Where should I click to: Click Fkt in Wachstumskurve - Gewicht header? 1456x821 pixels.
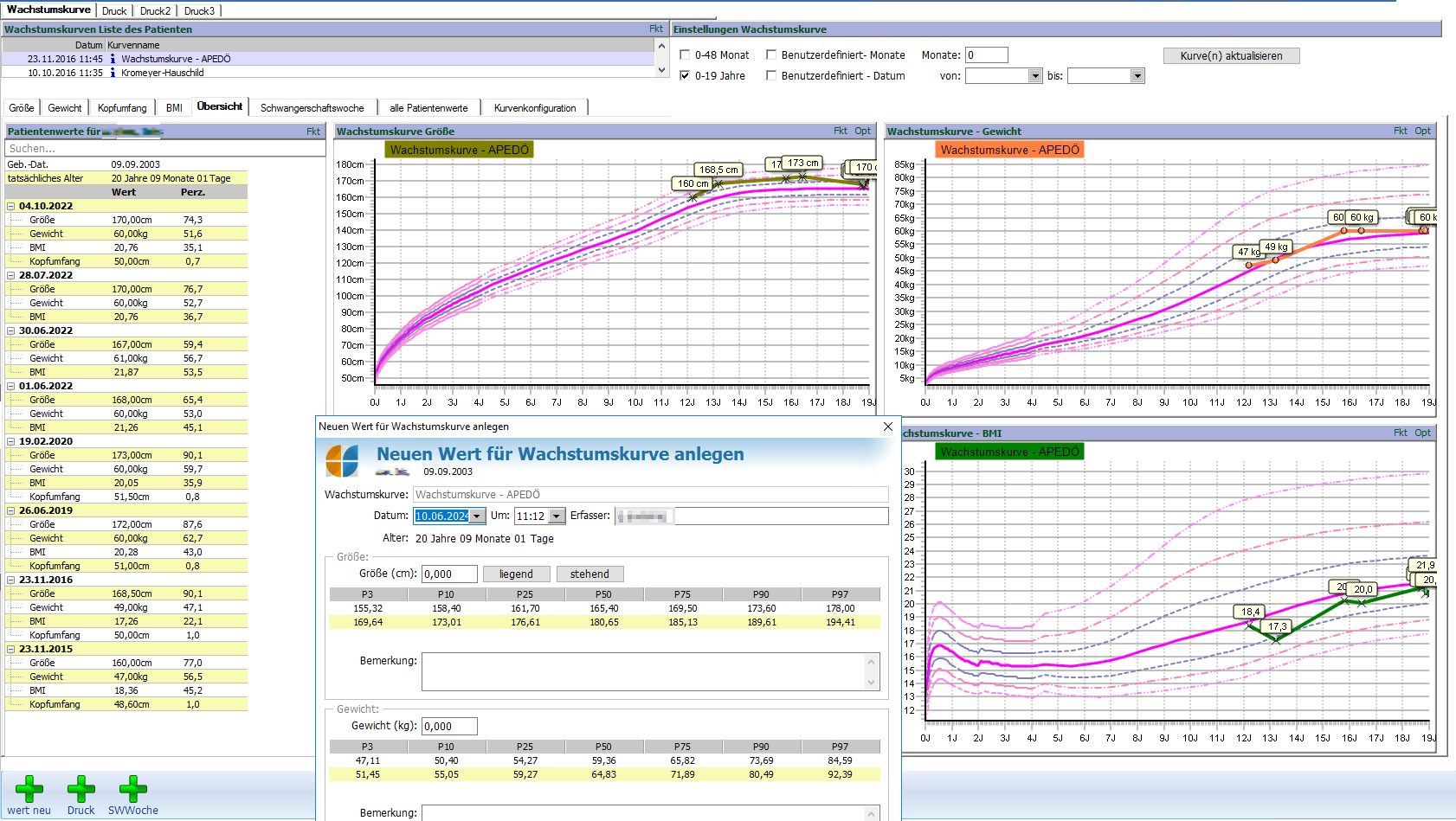(1401, 131)
